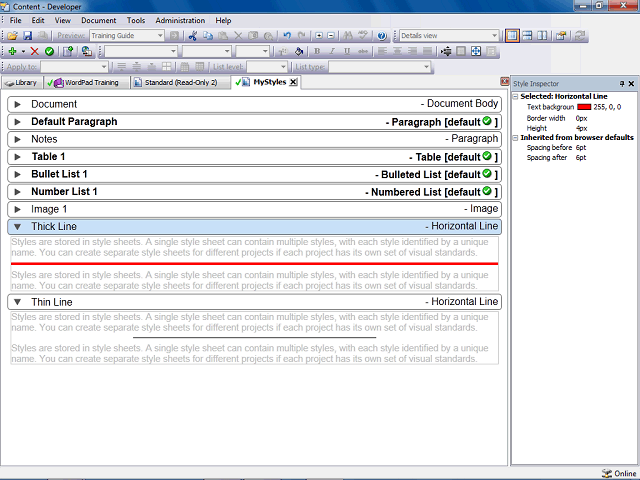The image size is (640, 480).
Task: Click the document with green plus icon
Action: point(68,51)
